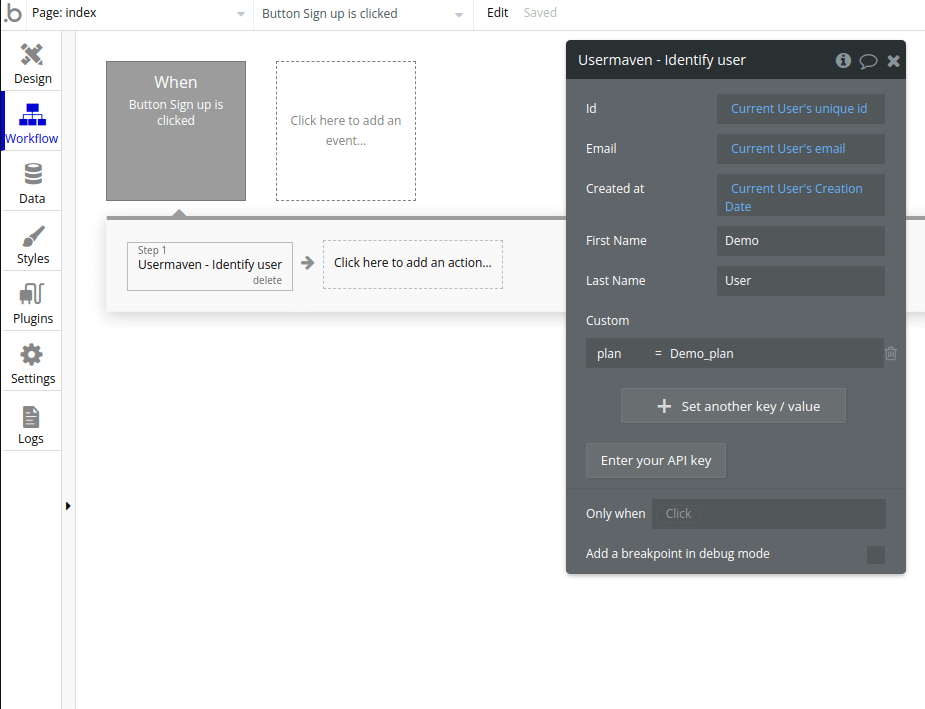Toggle breakpoint in debug mode checkbox

[x=875, y=554]
